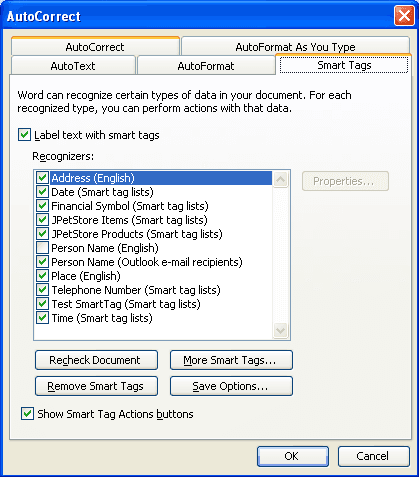
Task: Uncheck Label text with smart tags
Action: 24,135
